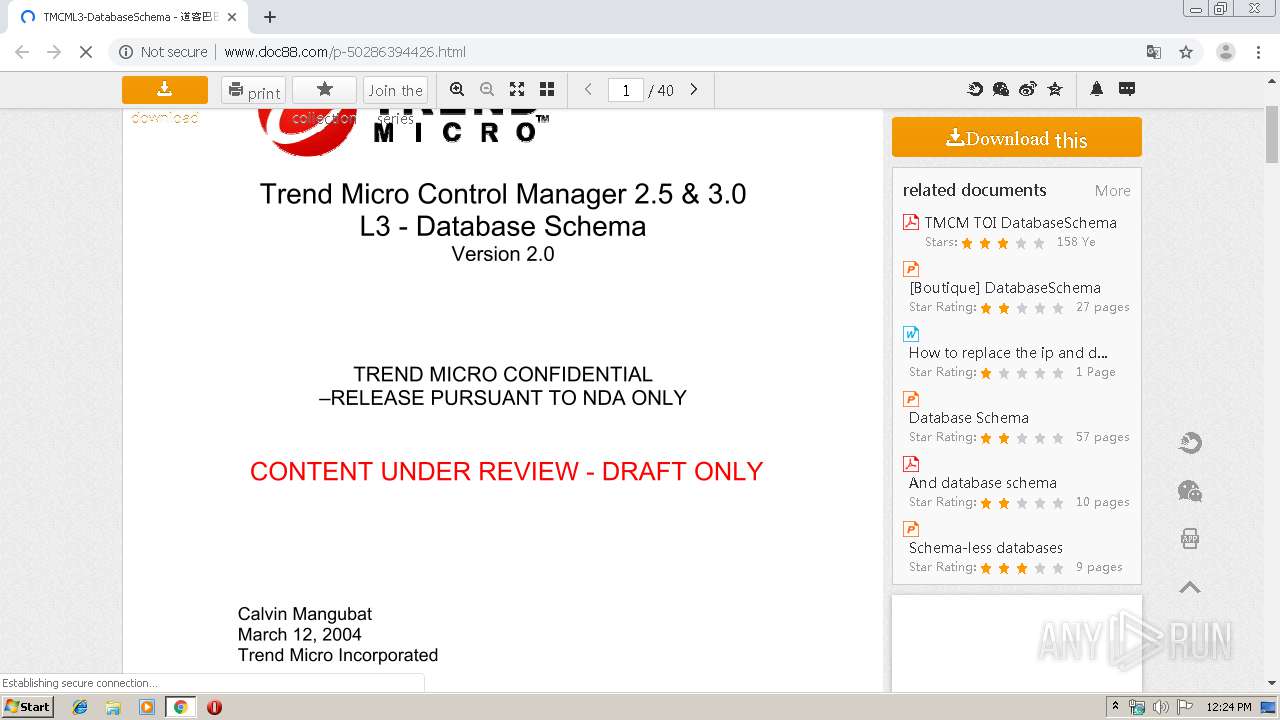The width and height of the screenshot is (1280, 720).
Task: Click the taskbar clock showing 12:24 PM
Action: pyautogui.click(x=1229, y=707)
